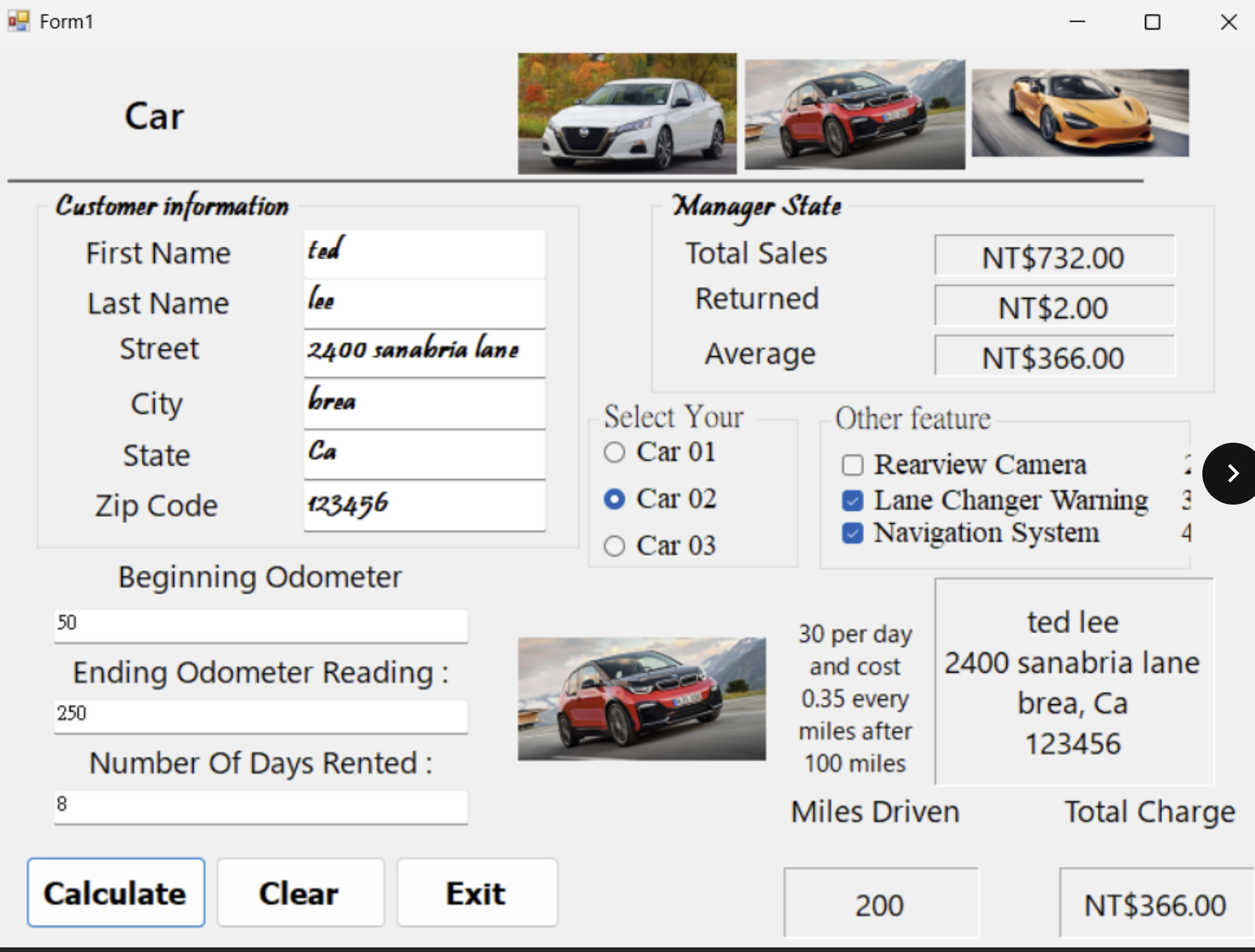This screenshot has height=952, width=1255.
Task: Click the Exit button
Action: (477, 893)
